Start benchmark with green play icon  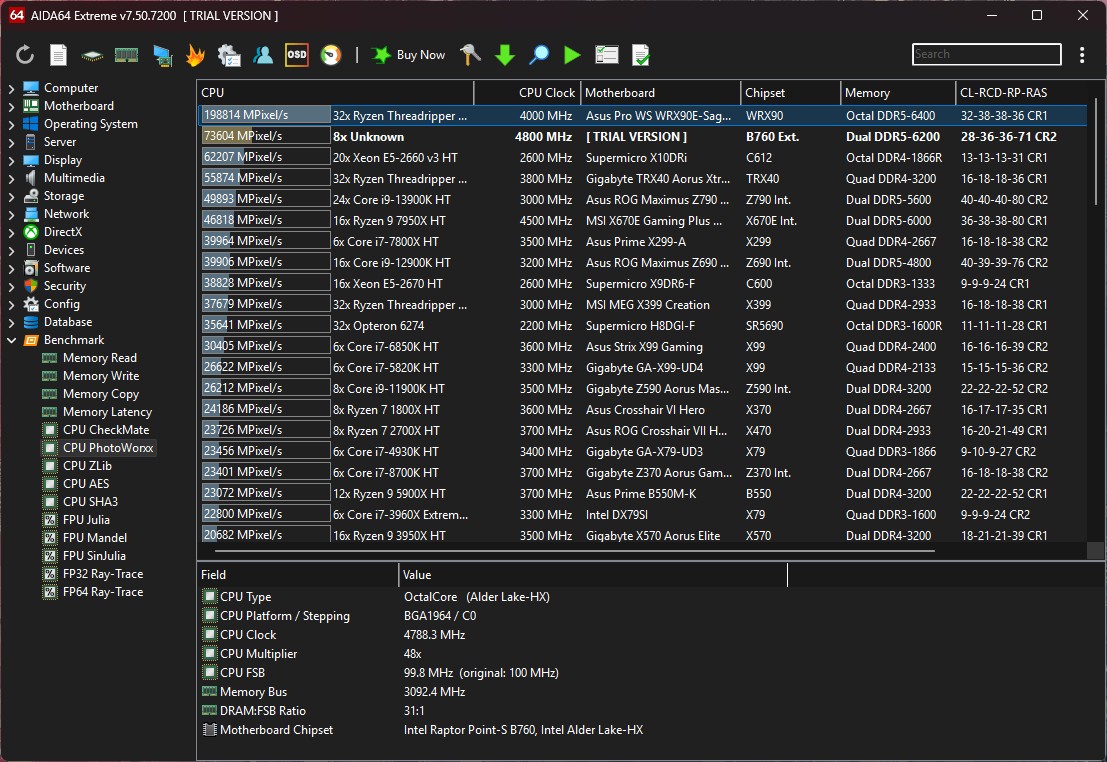click(572, 55)
